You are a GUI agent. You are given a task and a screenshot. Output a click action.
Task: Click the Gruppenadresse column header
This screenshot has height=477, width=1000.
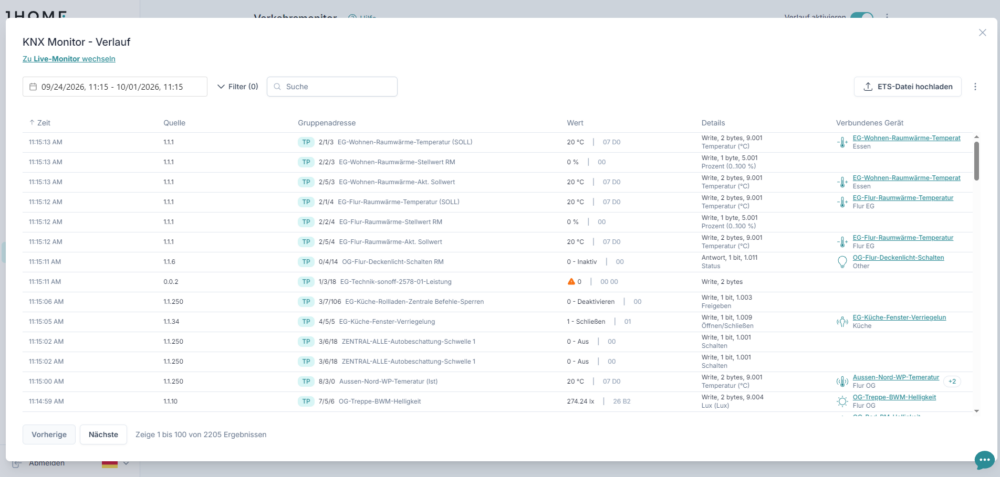click(327, 122)
